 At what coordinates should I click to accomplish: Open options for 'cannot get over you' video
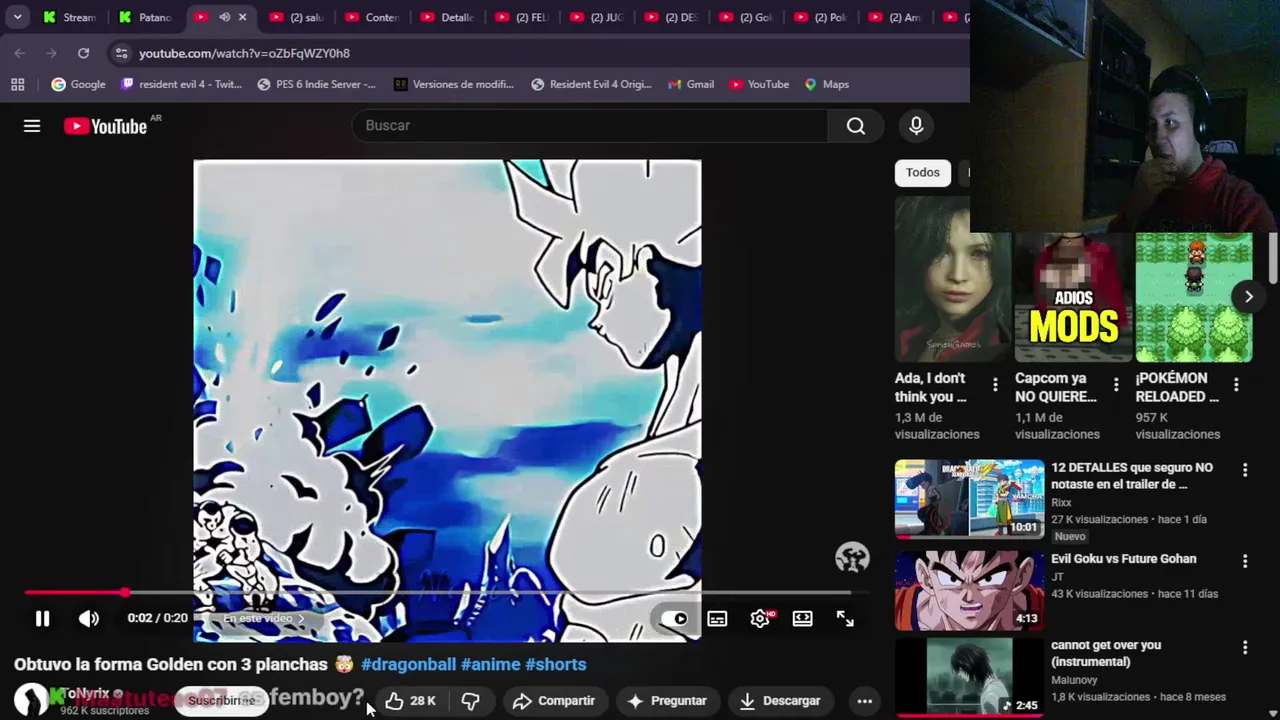click(x=1245, y=648)
